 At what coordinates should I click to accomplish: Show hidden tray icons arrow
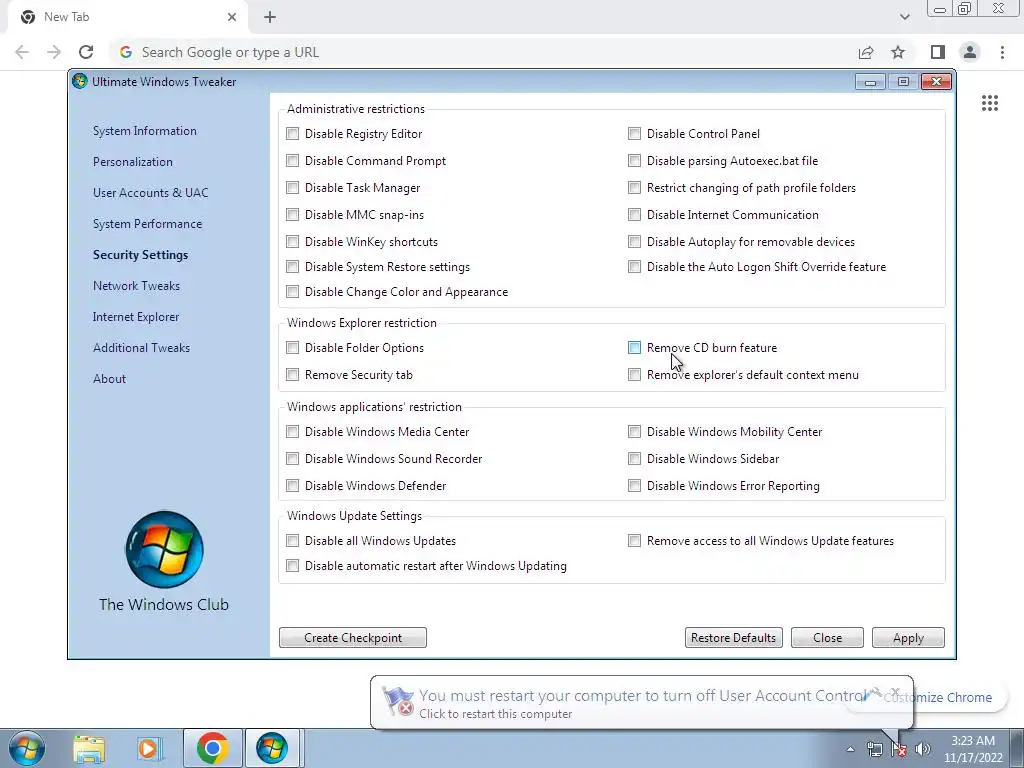pos(850,749)
